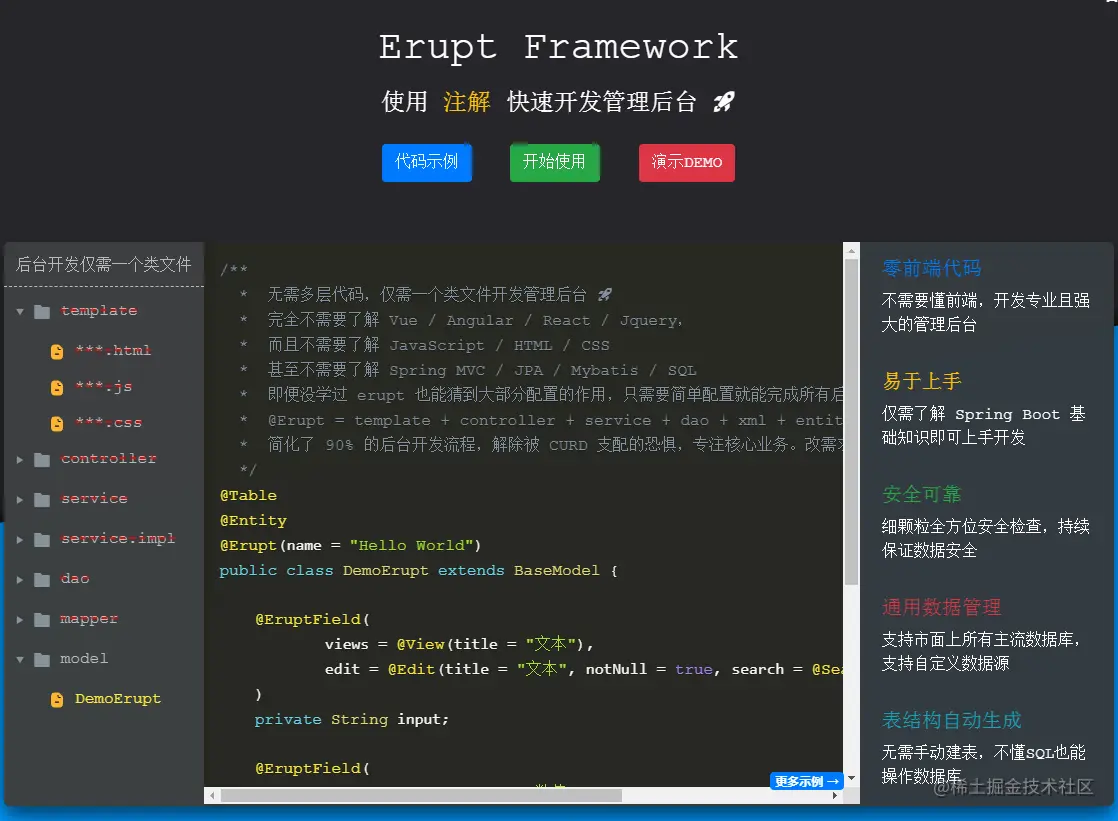
Task: Click the model folder icon
Action: 42,659
